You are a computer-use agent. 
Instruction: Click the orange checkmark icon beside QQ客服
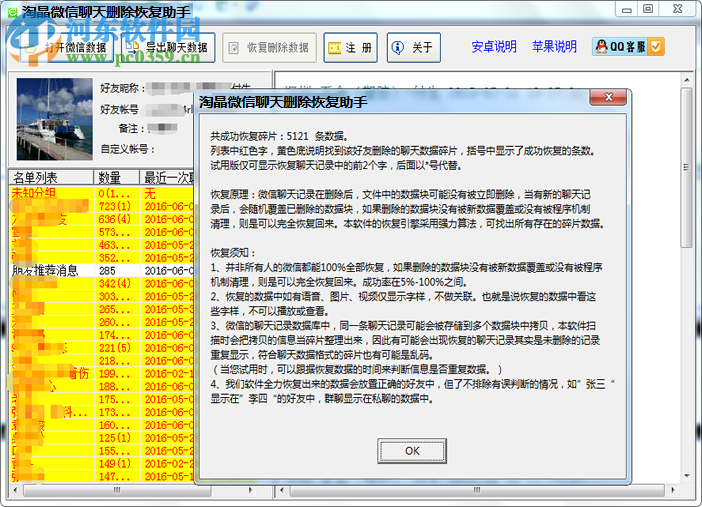(x=656, y=47)
